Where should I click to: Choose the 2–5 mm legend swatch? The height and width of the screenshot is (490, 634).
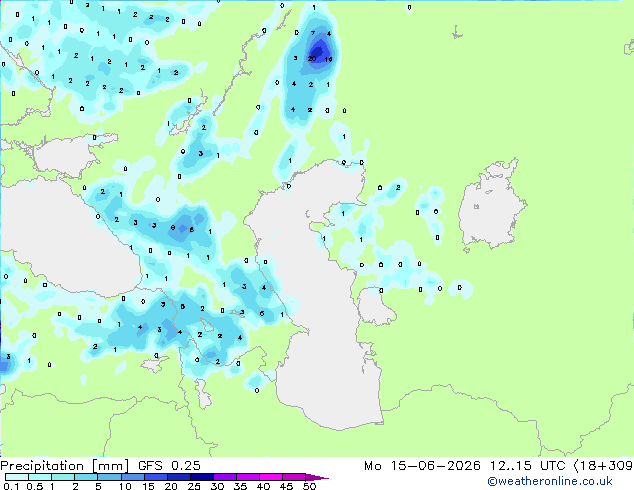(x=86, y=477)
